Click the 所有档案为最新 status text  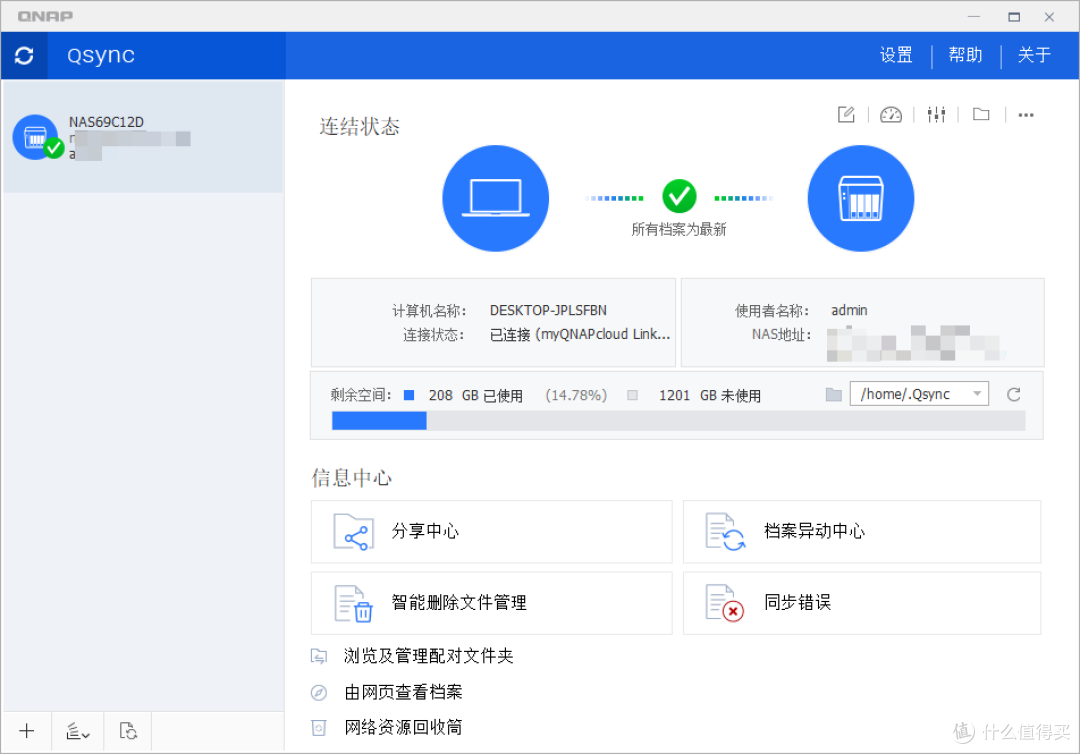(679, 229)
